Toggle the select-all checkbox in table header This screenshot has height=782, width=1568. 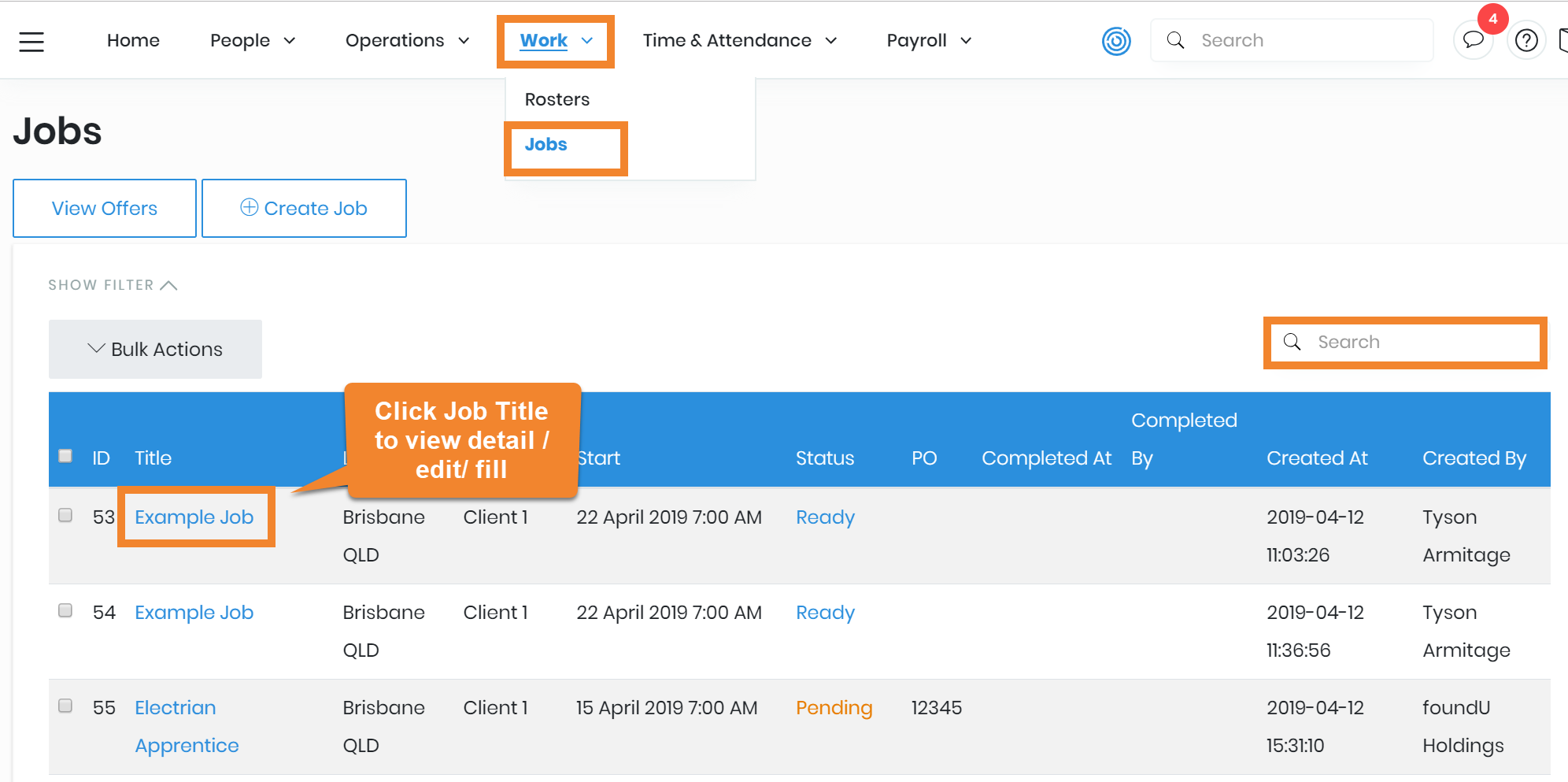click(x=65, y=456)
